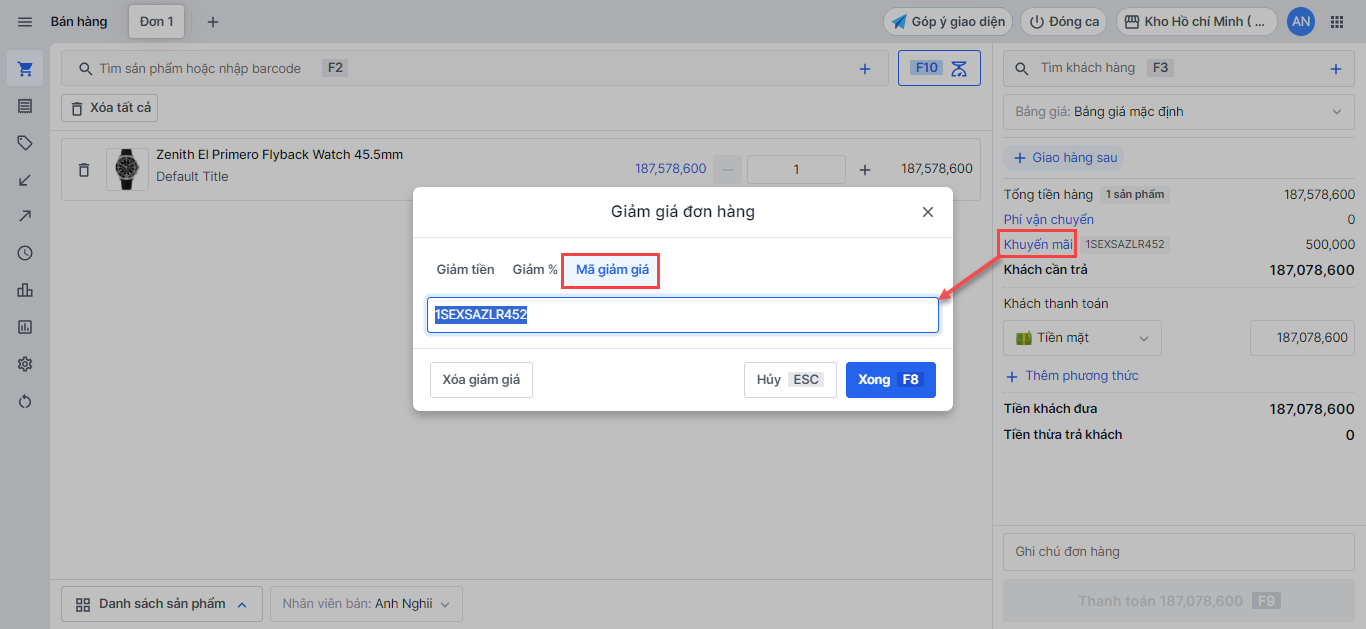Open the hamburger menu at top left
Image resolution: width=1366 pixels, height=629 pixels.
25,22
